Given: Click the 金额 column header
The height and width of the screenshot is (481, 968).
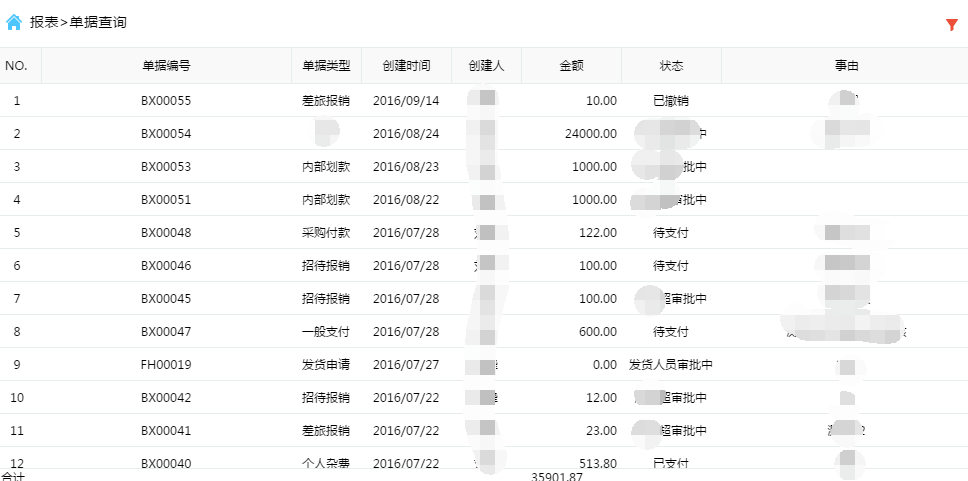Looking at the screenshot, I should [571, 66].
